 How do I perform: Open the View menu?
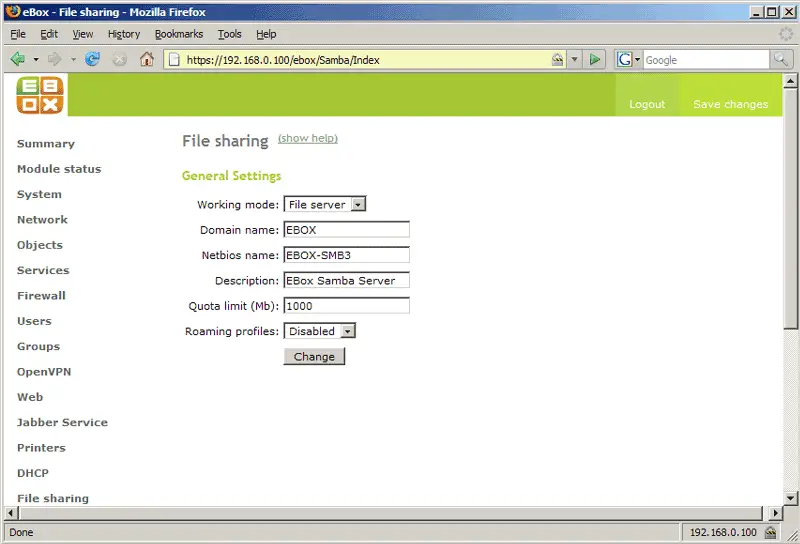pos(83,34)
